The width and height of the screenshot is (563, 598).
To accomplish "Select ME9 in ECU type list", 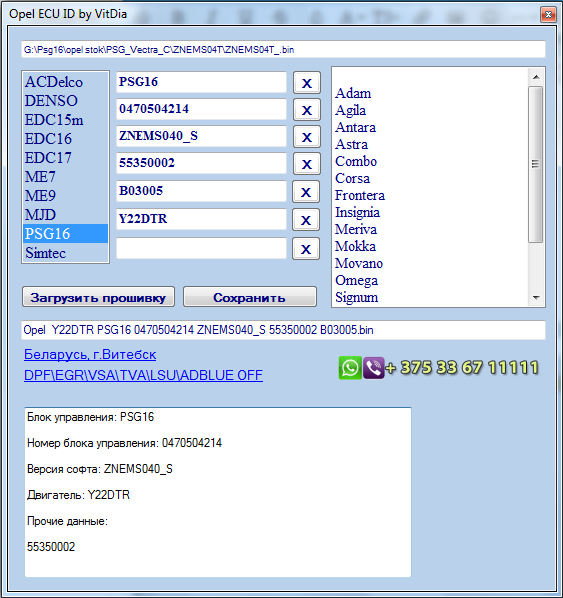I will click(65, 196).
